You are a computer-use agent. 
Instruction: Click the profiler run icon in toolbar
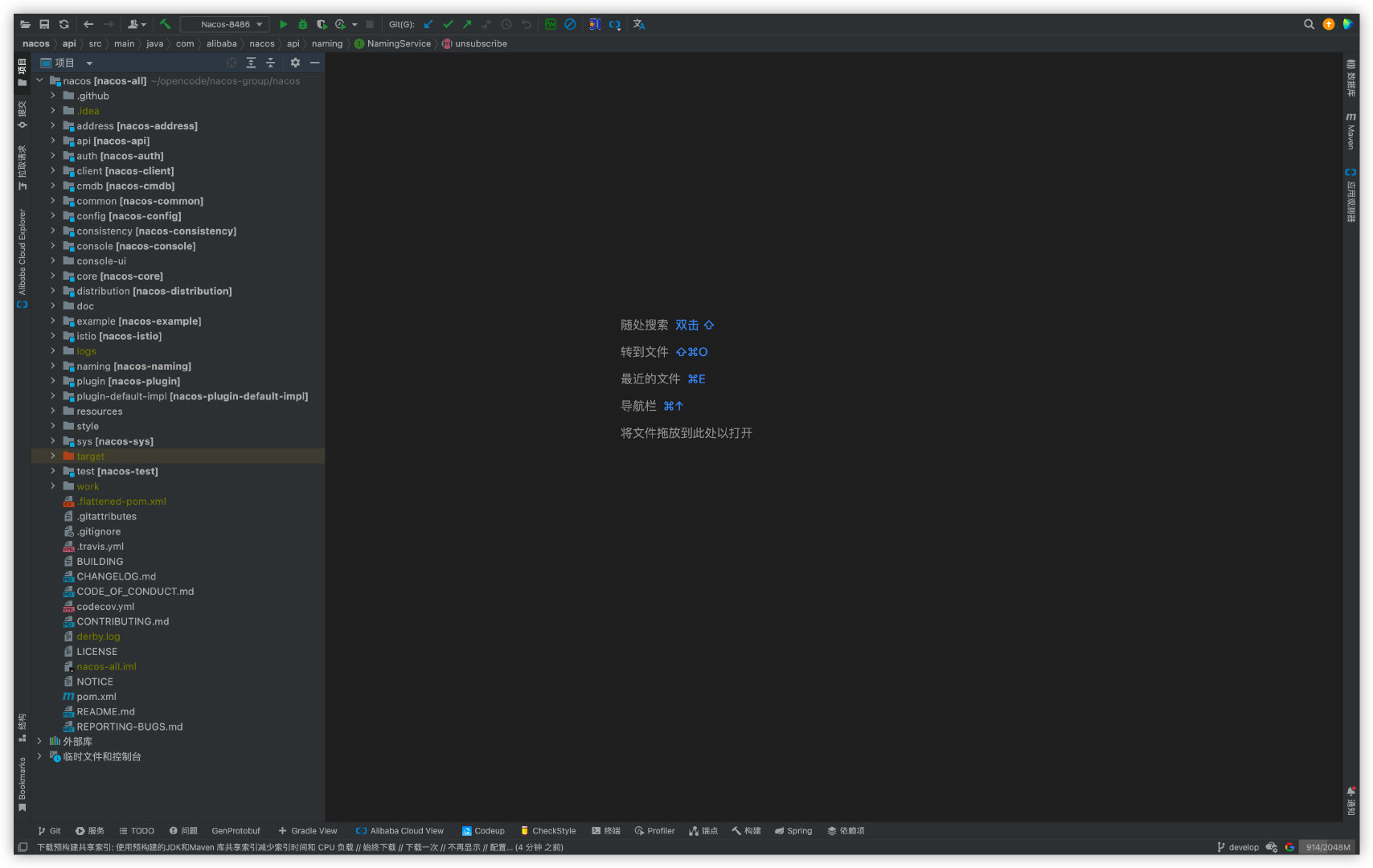[341, 24]
